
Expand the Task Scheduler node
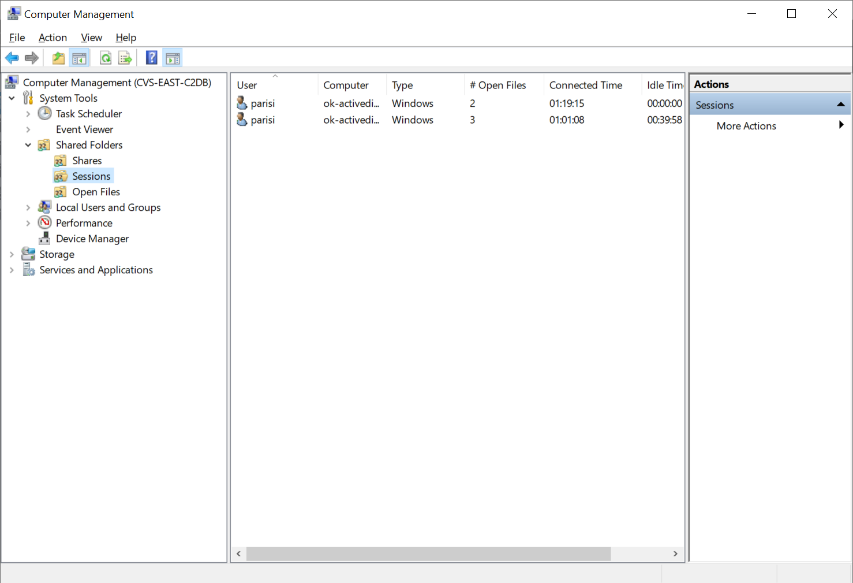pos(28,114)
